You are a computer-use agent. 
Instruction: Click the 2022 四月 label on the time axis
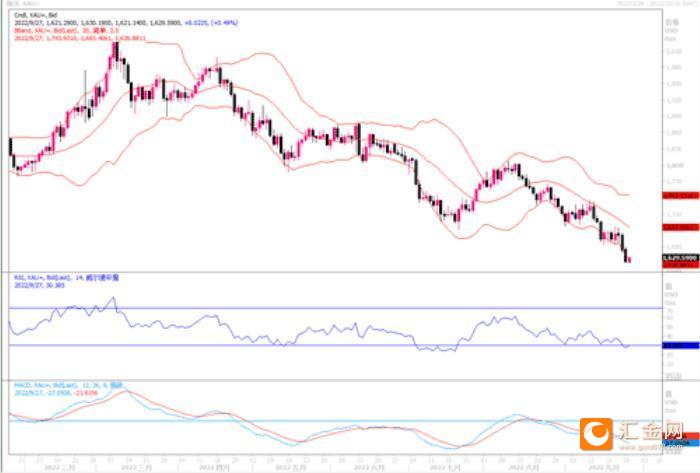coord(214,468)
